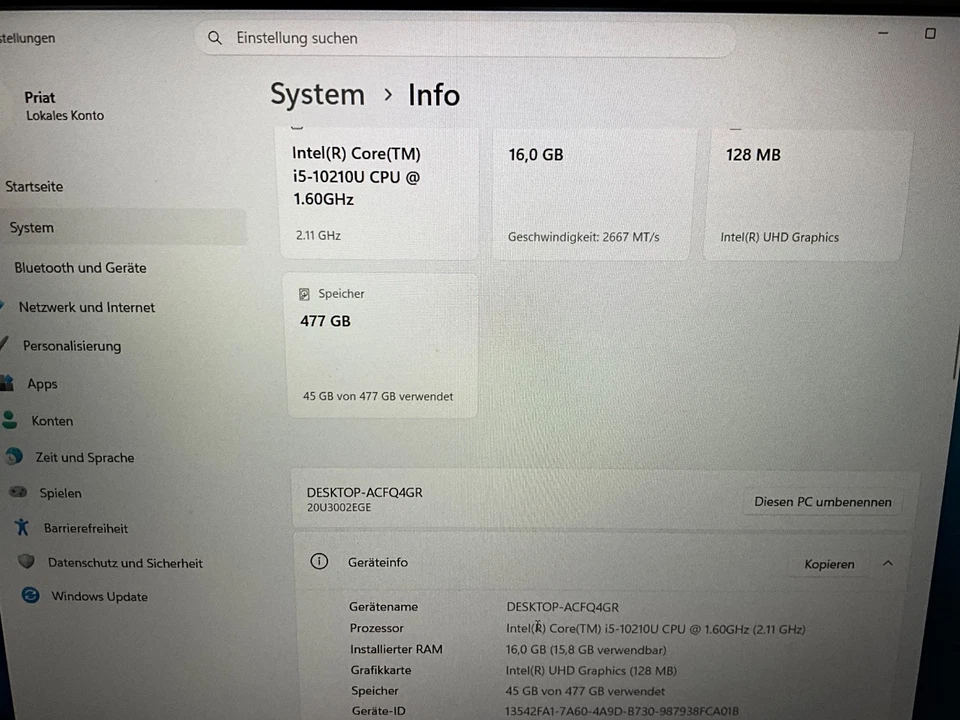
Task: Open Bluetooth und Geräte settings
Action: click(80, 268)
